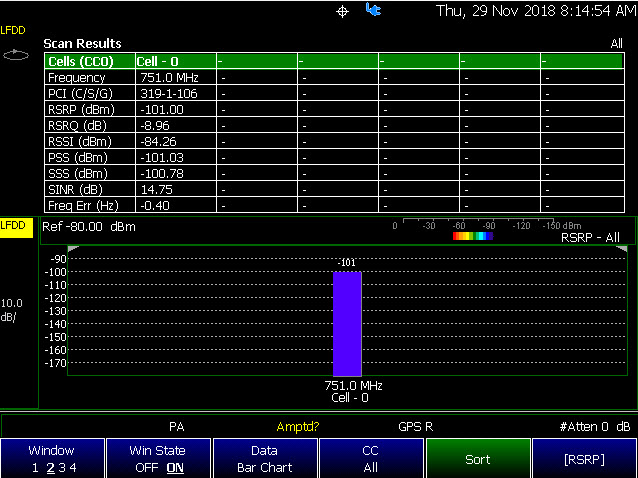Click the yellow Amptd? warning indicator
The width and height of the screenshot is (638, 478).
(298, 427)
